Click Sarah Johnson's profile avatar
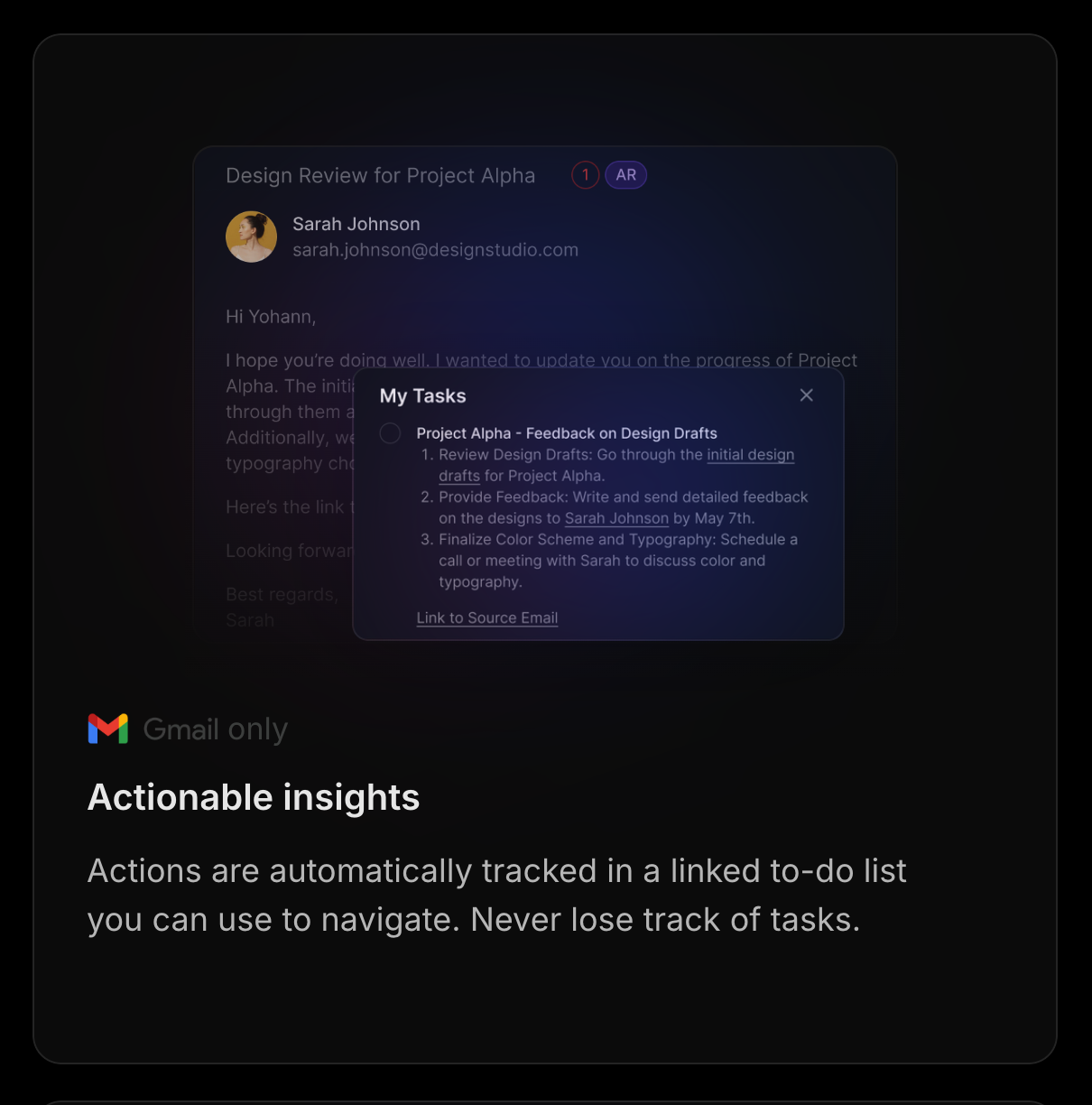The height and width of the screenshot is (1105, 1092). tap(251, 237)
